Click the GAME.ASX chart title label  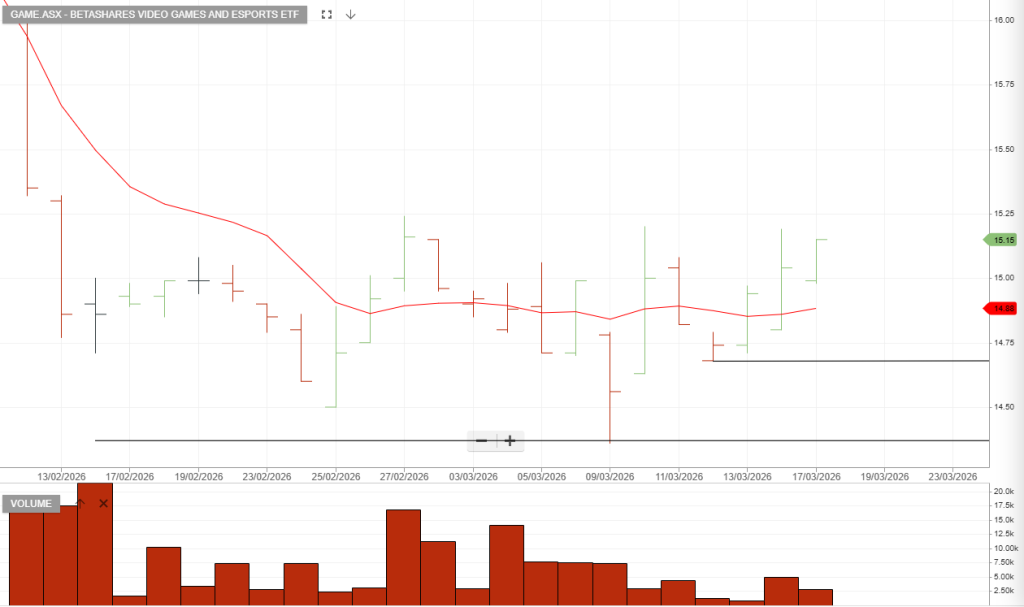(154, 15)
